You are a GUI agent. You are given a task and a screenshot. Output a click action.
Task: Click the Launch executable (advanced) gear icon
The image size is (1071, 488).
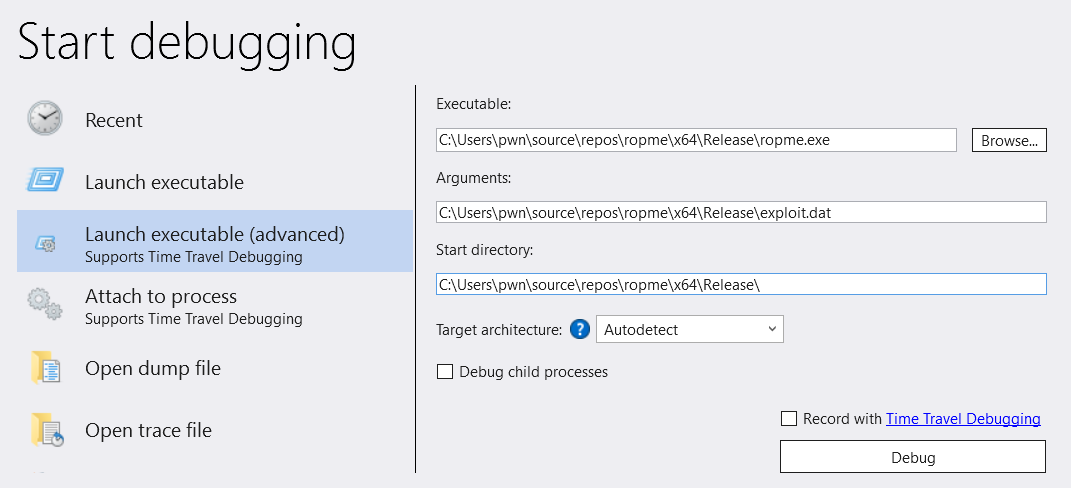point(45,243)
